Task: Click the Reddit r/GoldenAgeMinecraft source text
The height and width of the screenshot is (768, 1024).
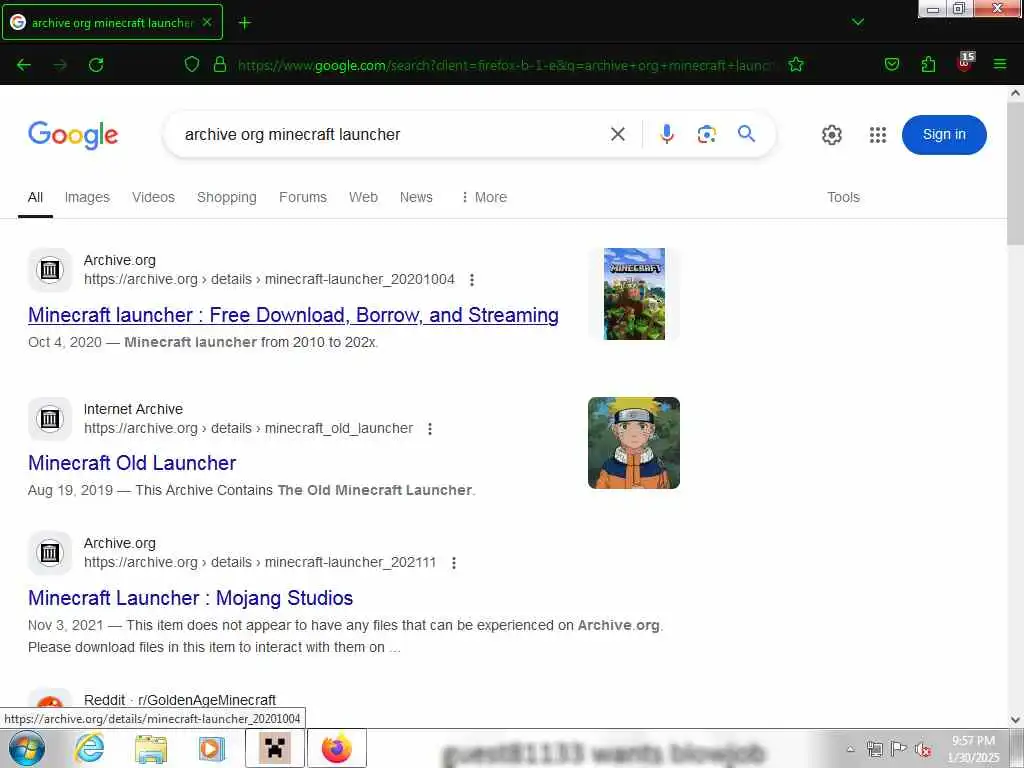Action: coord(180,700)
